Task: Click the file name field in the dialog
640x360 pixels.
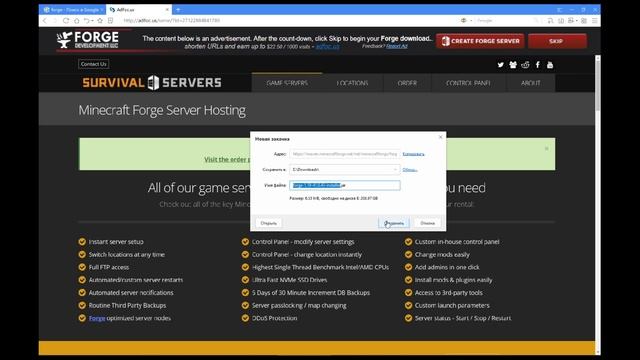Action: click(x=345, y=185)
